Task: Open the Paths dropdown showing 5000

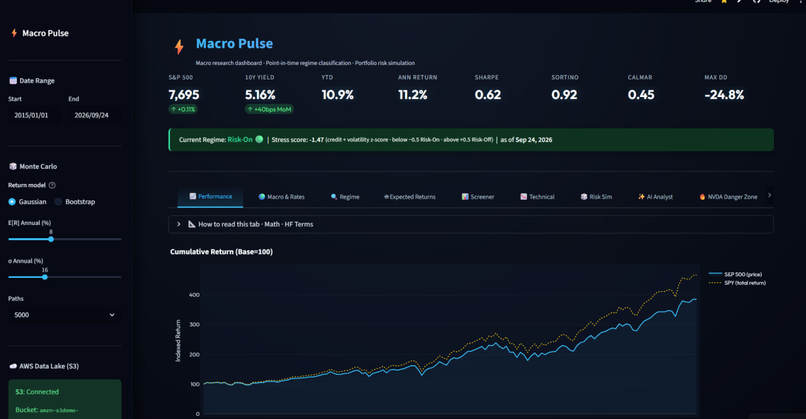Action: click(65, 315)
